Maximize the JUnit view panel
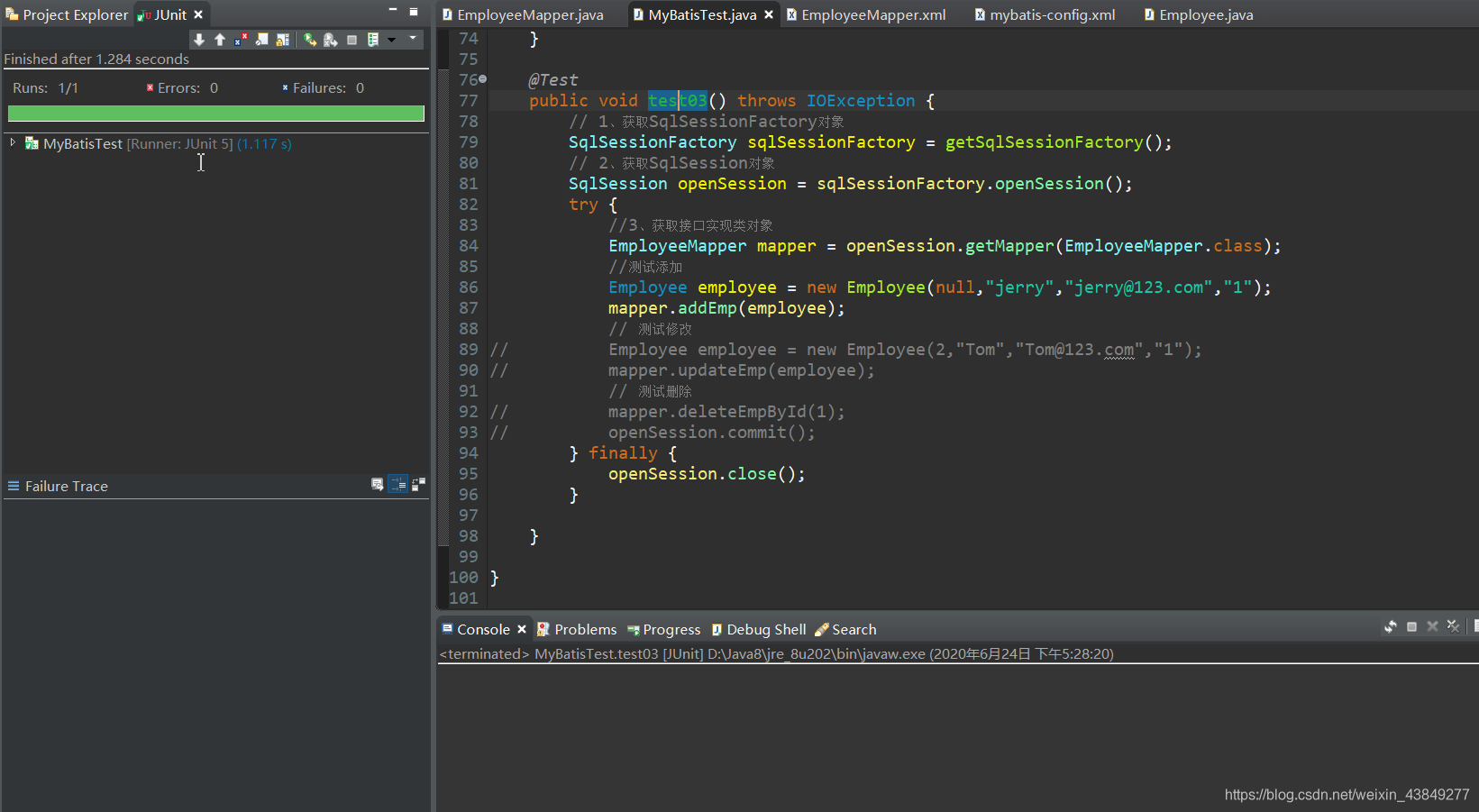Image resolution: width=1479 pixels, height=812 pixels. pos(414,12)
